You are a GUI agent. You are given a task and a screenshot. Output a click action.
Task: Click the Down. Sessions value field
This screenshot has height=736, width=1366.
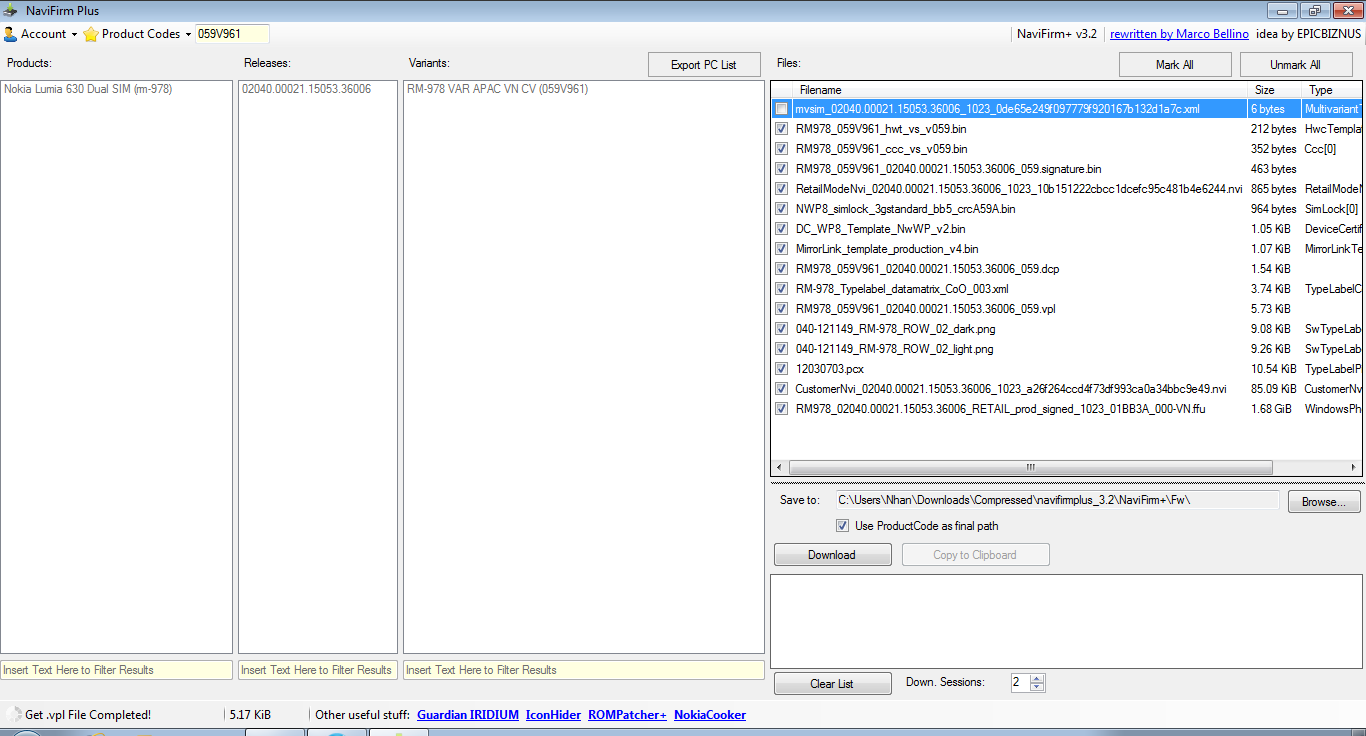1020,683
